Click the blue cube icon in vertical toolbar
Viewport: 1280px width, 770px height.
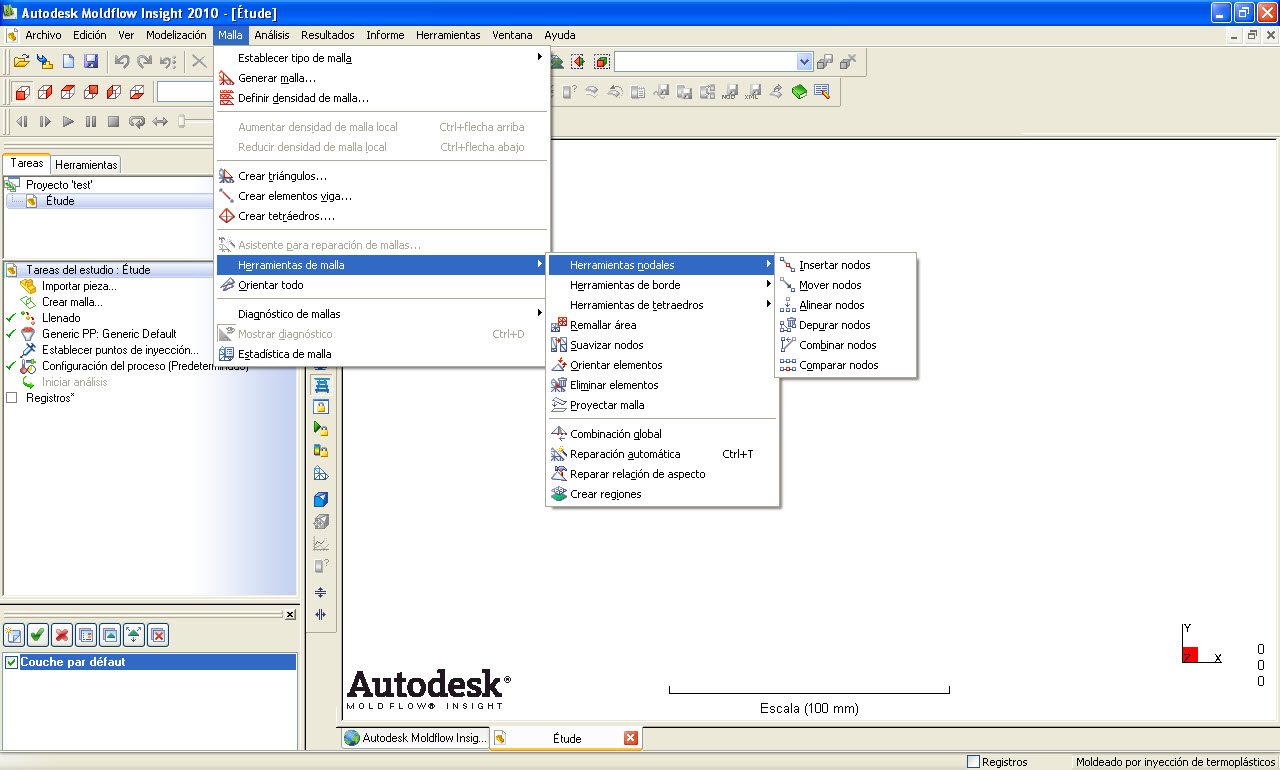click(321, 499)
